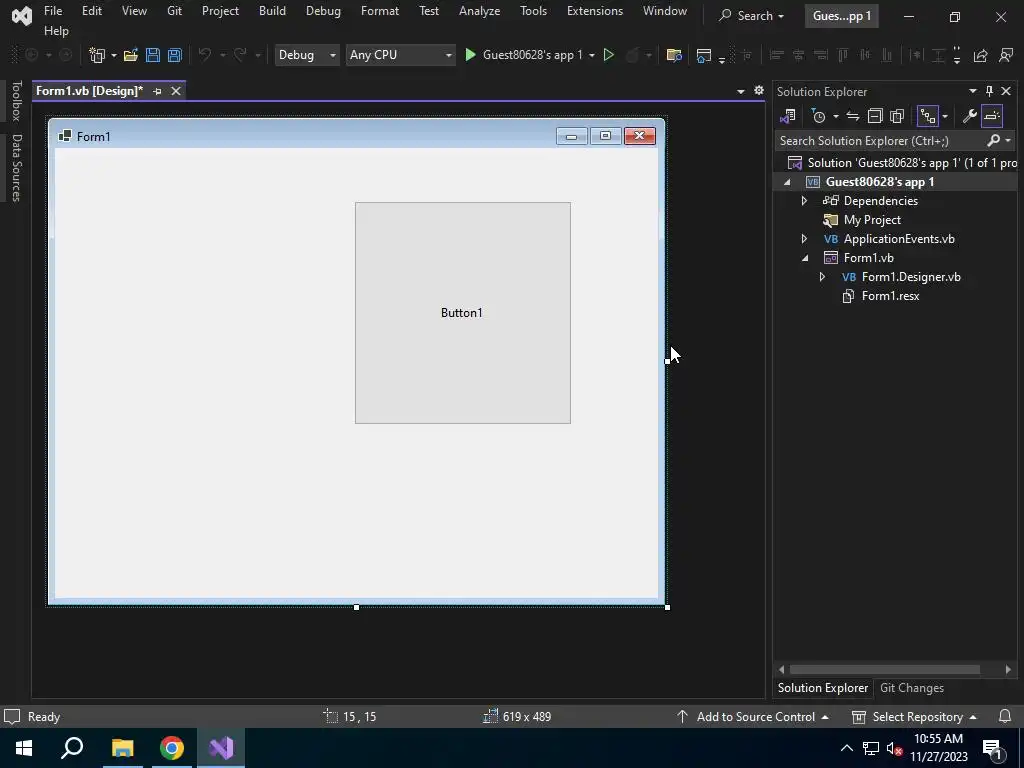Viewport: 1024px width, 768px height.
Task: Expand the ApplicationEvents.vb node
Action: 805,239
